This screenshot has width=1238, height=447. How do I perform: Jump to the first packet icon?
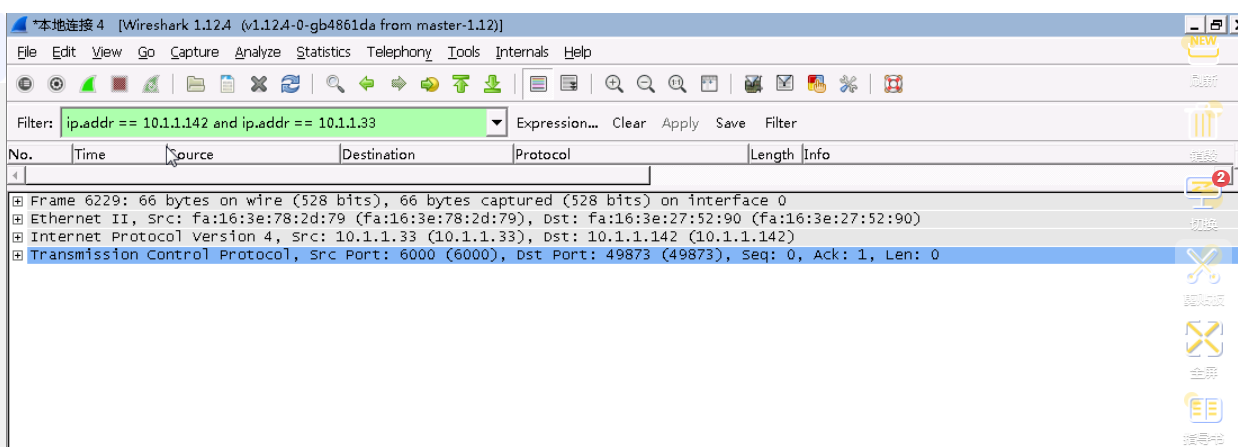(x=461, y=85)
